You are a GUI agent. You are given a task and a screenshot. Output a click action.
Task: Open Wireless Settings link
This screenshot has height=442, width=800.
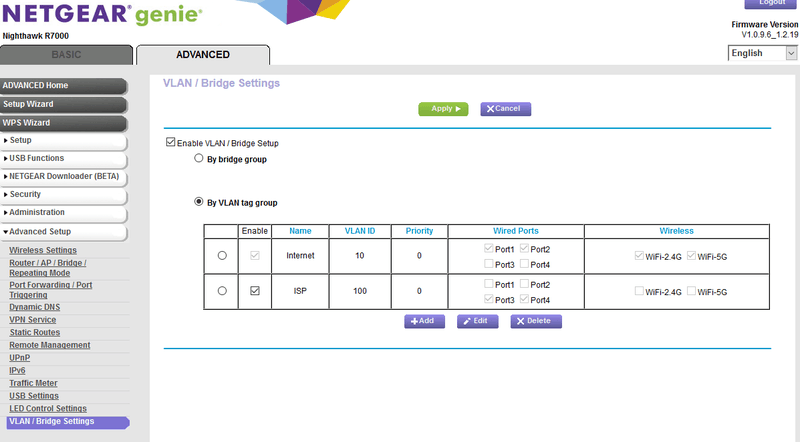point(43,250)
